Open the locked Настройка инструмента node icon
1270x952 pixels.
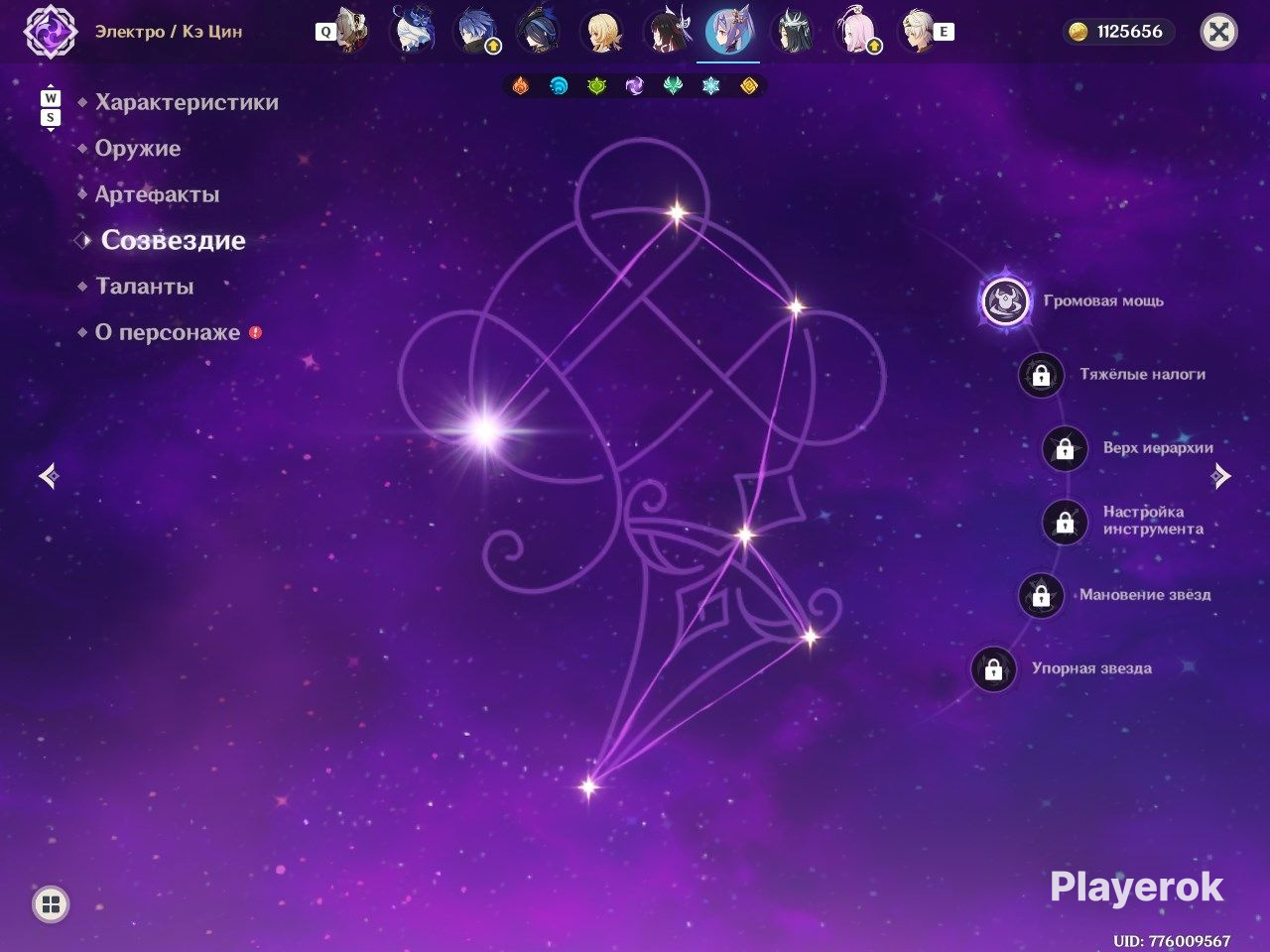[1065, 521]
